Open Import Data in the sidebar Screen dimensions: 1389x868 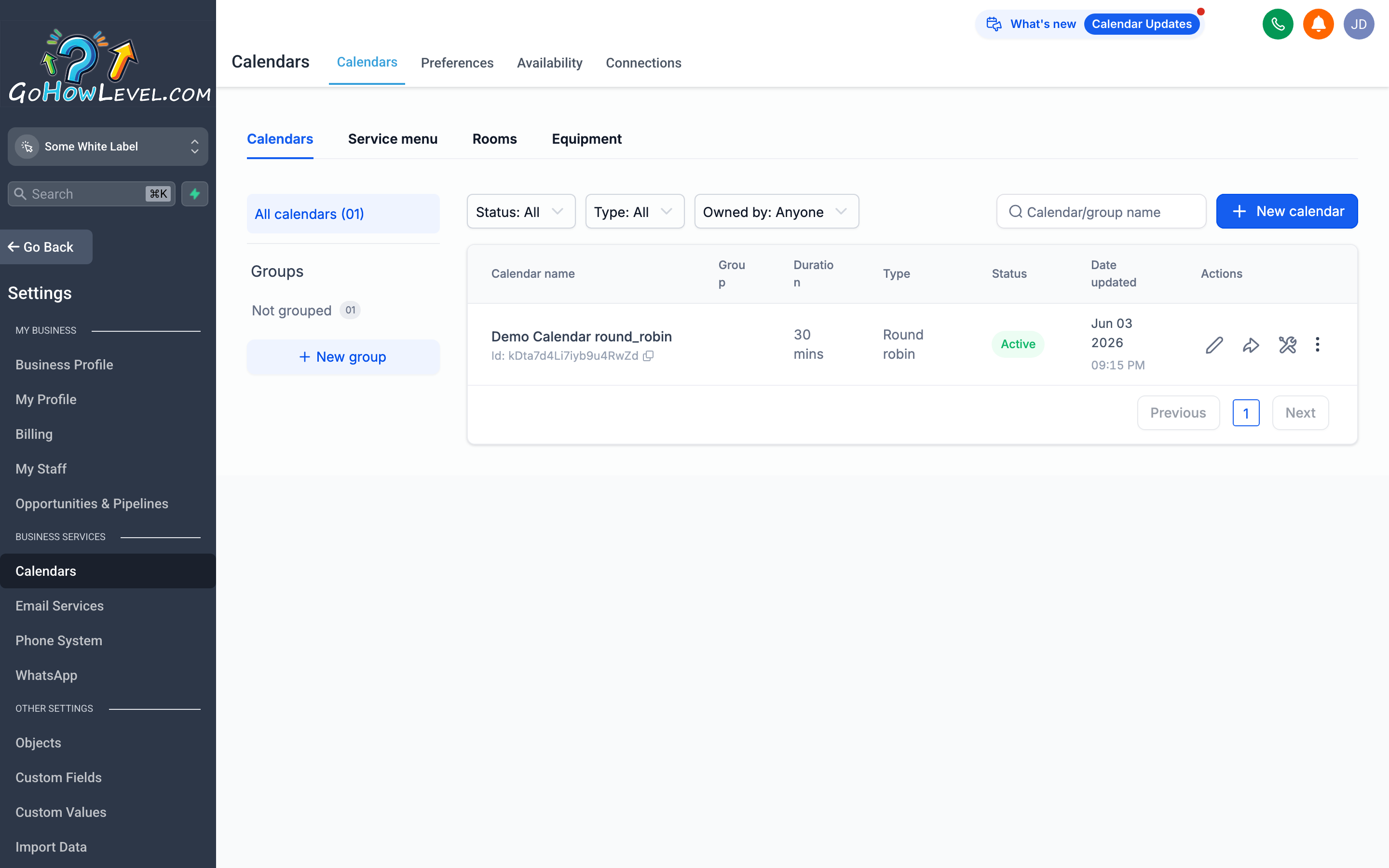click(51, 847)
